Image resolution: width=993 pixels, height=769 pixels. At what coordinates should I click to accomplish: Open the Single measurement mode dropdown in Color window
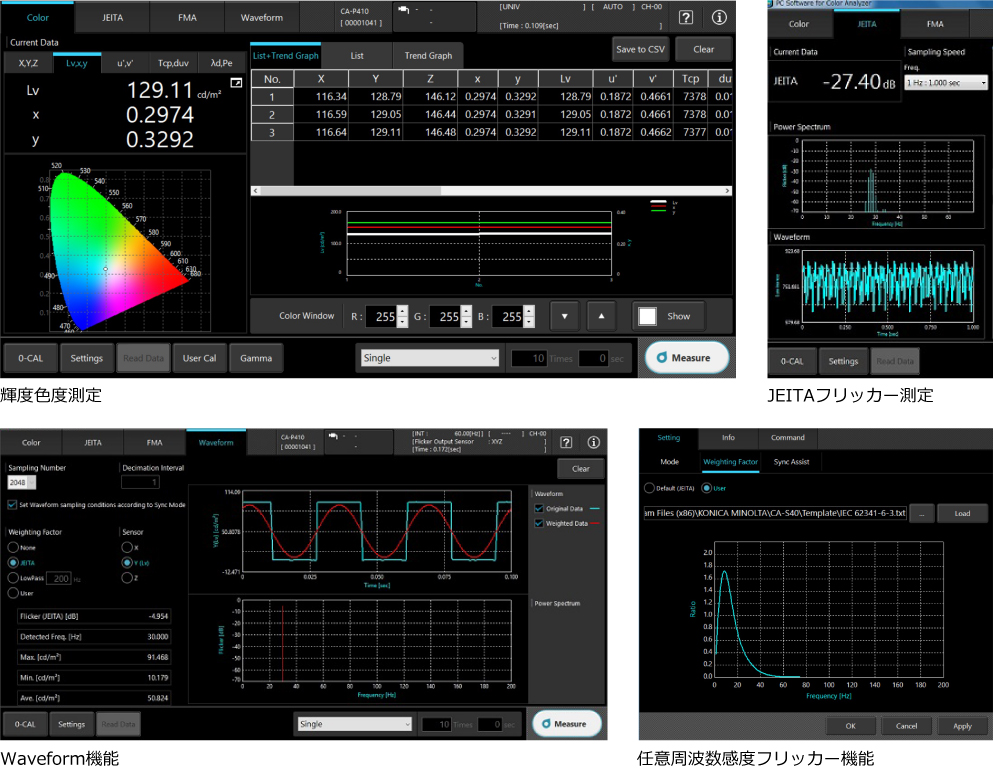(x=430, y=358)
